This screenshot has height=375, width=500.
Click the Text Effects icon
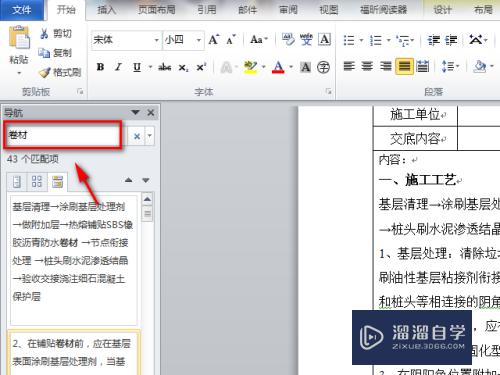tap(226, 68)
